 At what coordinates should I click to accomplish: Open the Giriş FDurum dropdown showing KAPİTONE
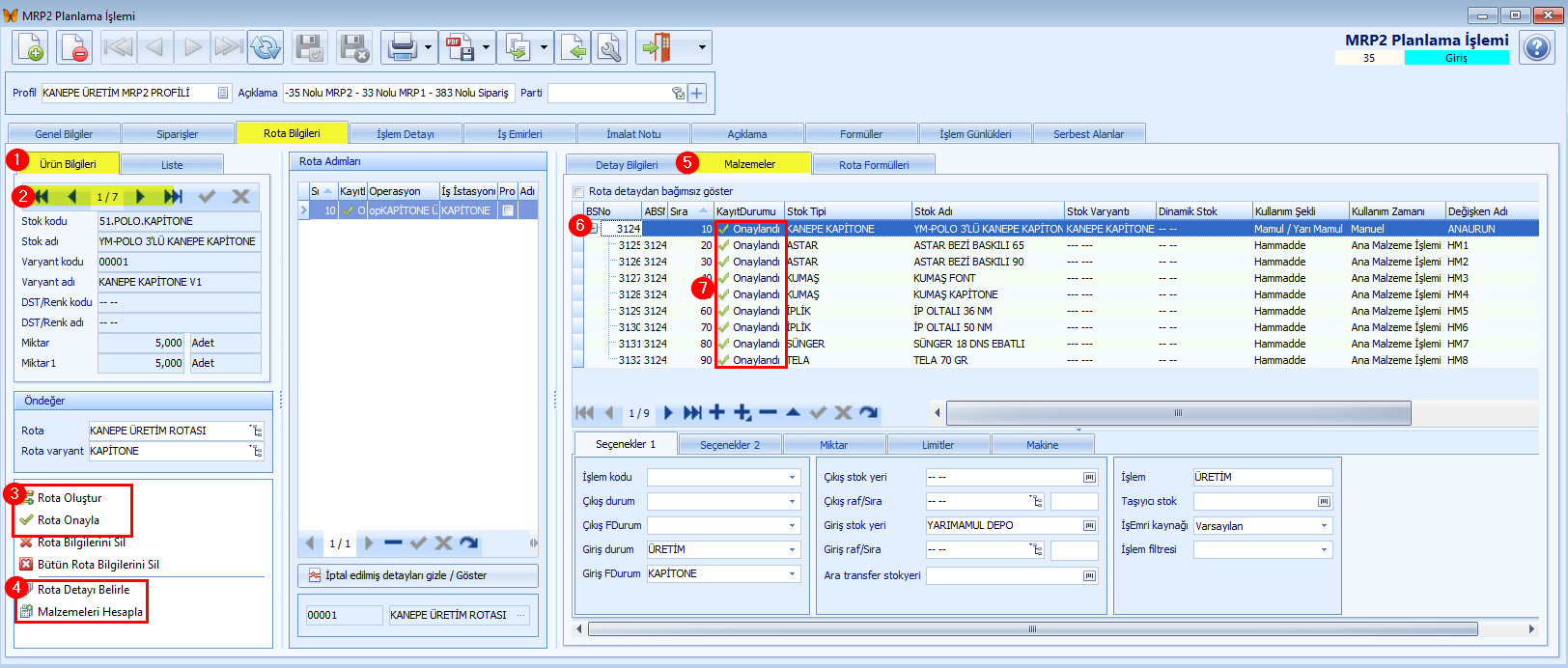pyautogui.click(x=792, y=573)
